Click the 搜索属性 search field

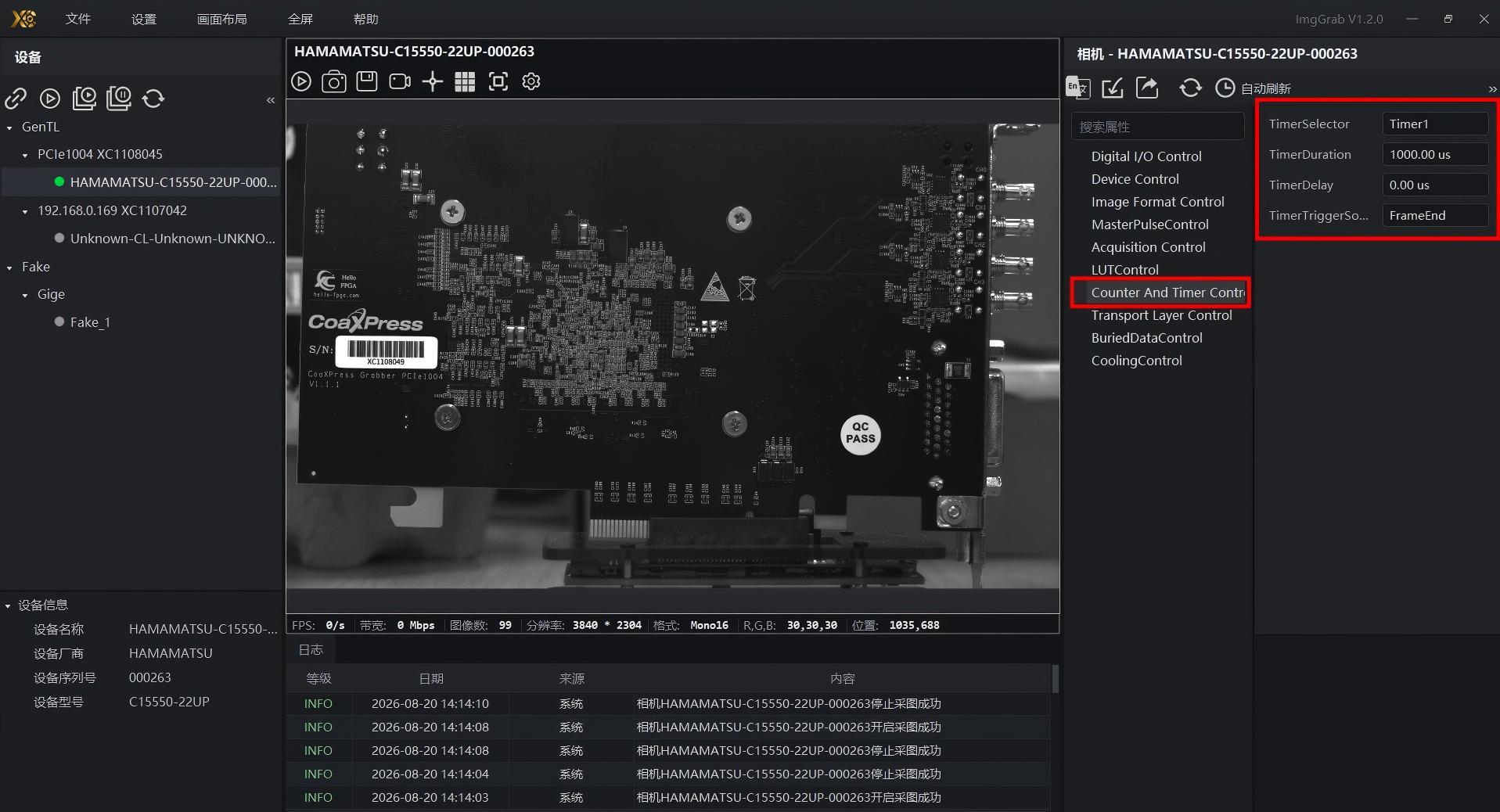tap(1158, 127)
